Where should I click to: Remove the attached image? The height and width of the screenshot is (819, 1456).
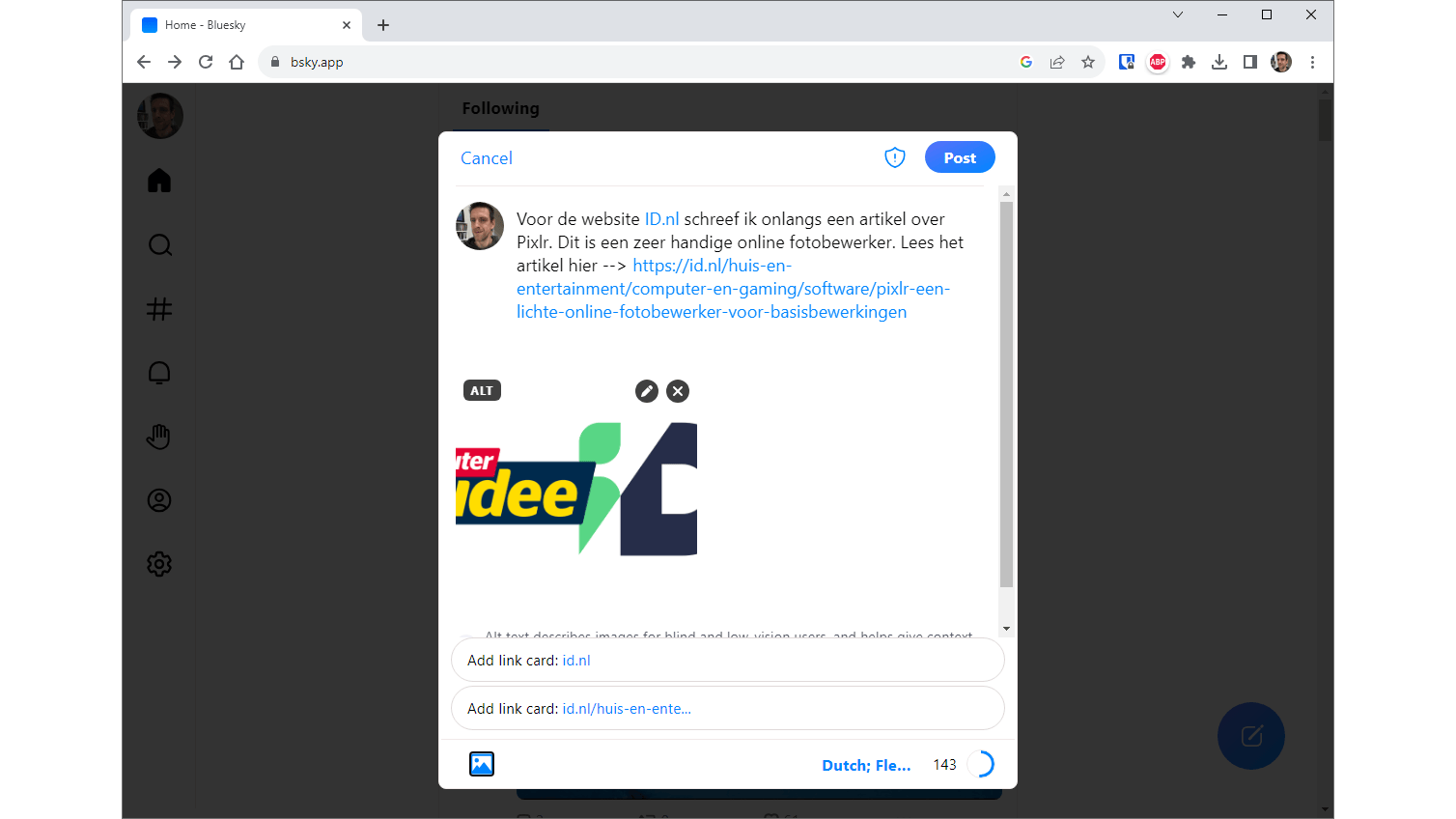(x=678, y=391)
